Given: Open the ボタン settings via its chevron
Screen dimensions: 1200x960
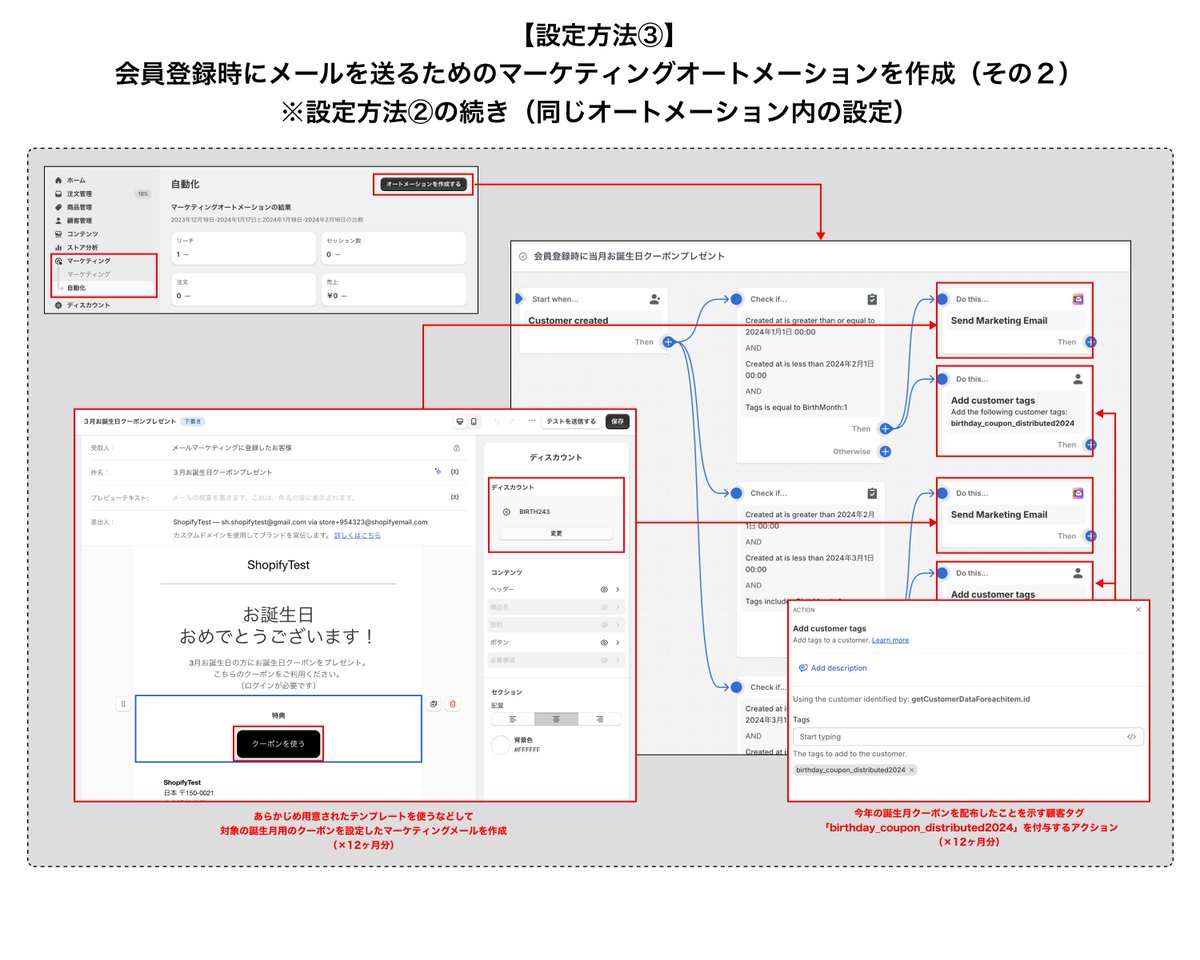Looking at the screenshot, I should [x=618, y=641].
